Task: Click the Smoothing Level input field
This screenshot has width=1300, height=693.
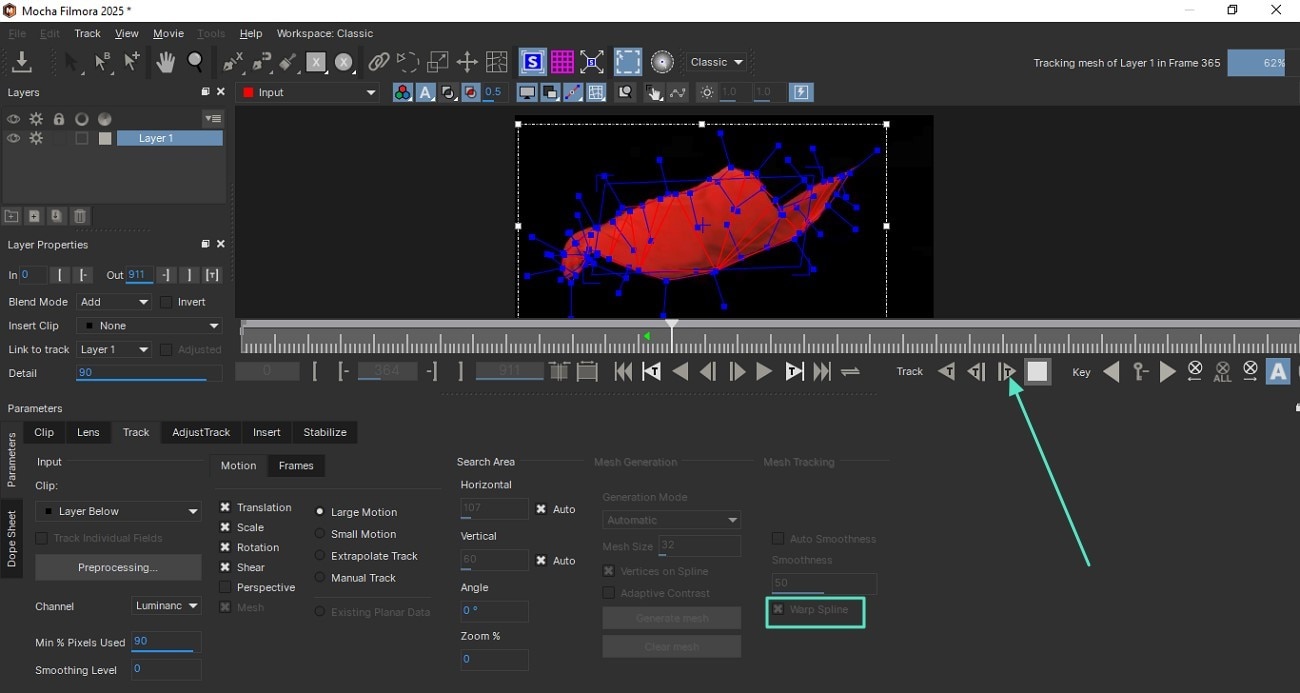Action: pos(165,669)
